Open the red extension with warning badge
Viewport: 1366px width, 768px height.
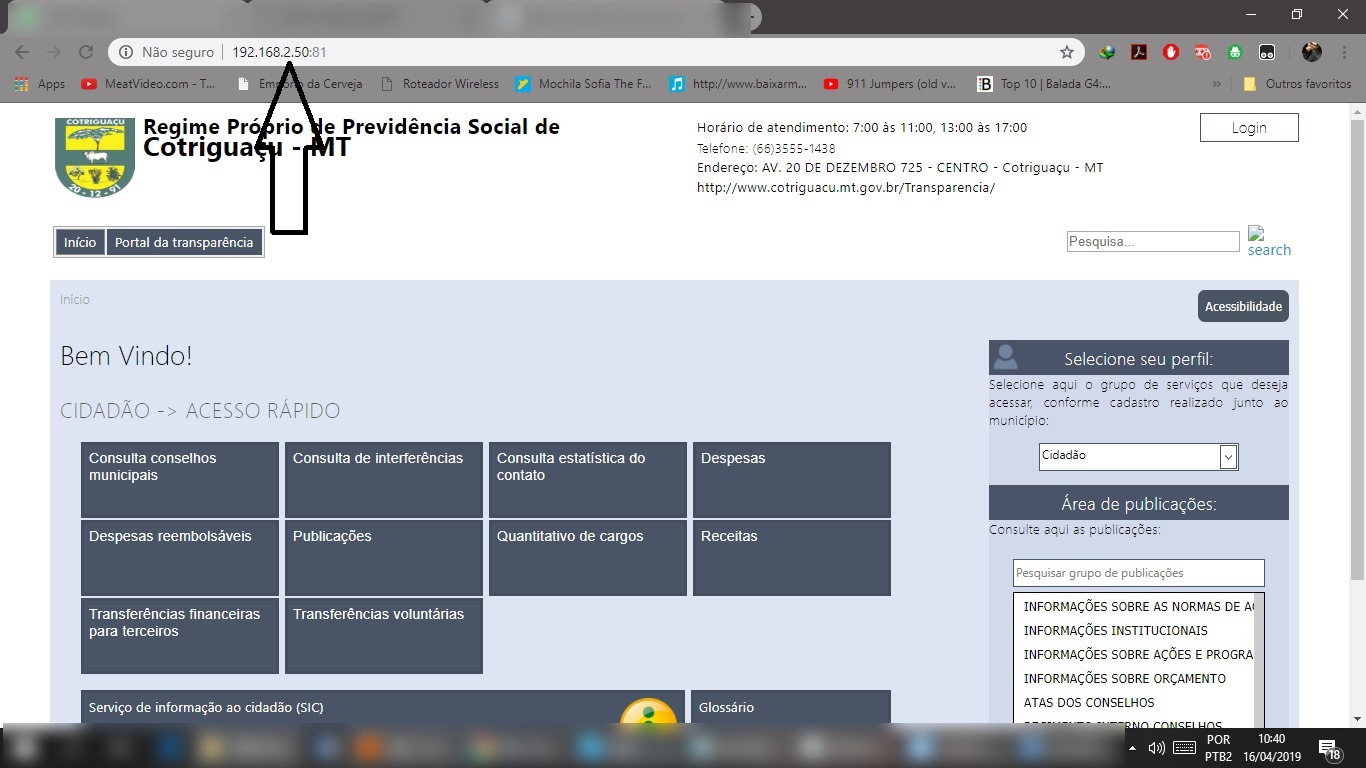[x=1203, y=52]
